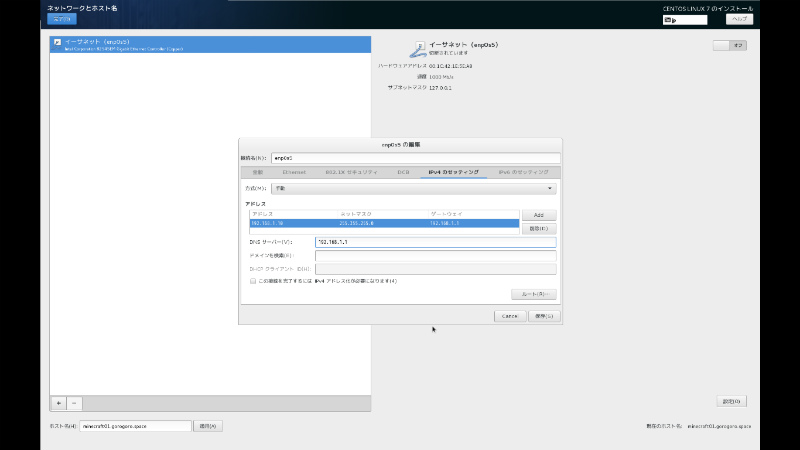Image resolution: width=800 pixels, height=450 pixels.
Task: Click the Add address button
Action: pyautogui.click(x=538, y=215)
